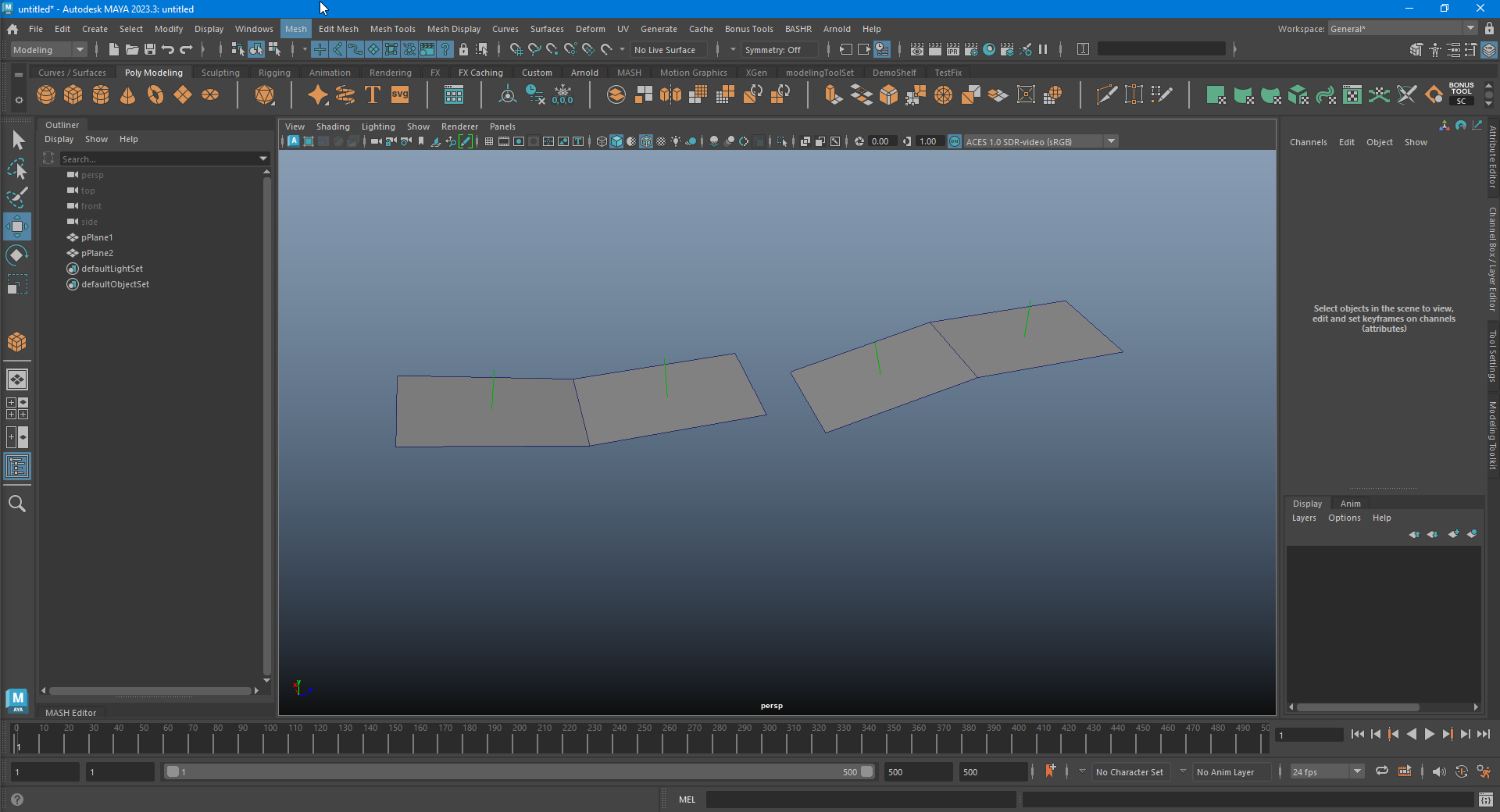Select the Paint Selection tool
Image resolution: width=1500 pixels, height=812 pixels.
(17, 197)
